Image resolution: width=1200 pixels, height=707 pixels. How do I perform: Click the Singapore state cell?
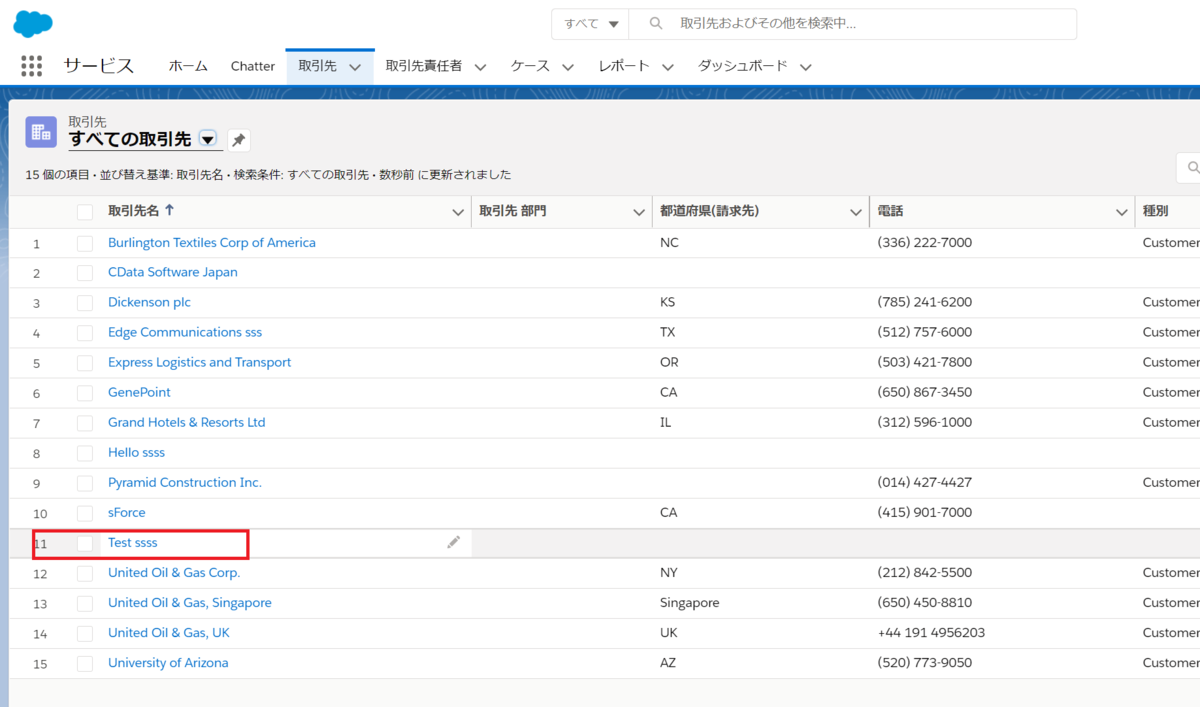click(x=690, y=603)
